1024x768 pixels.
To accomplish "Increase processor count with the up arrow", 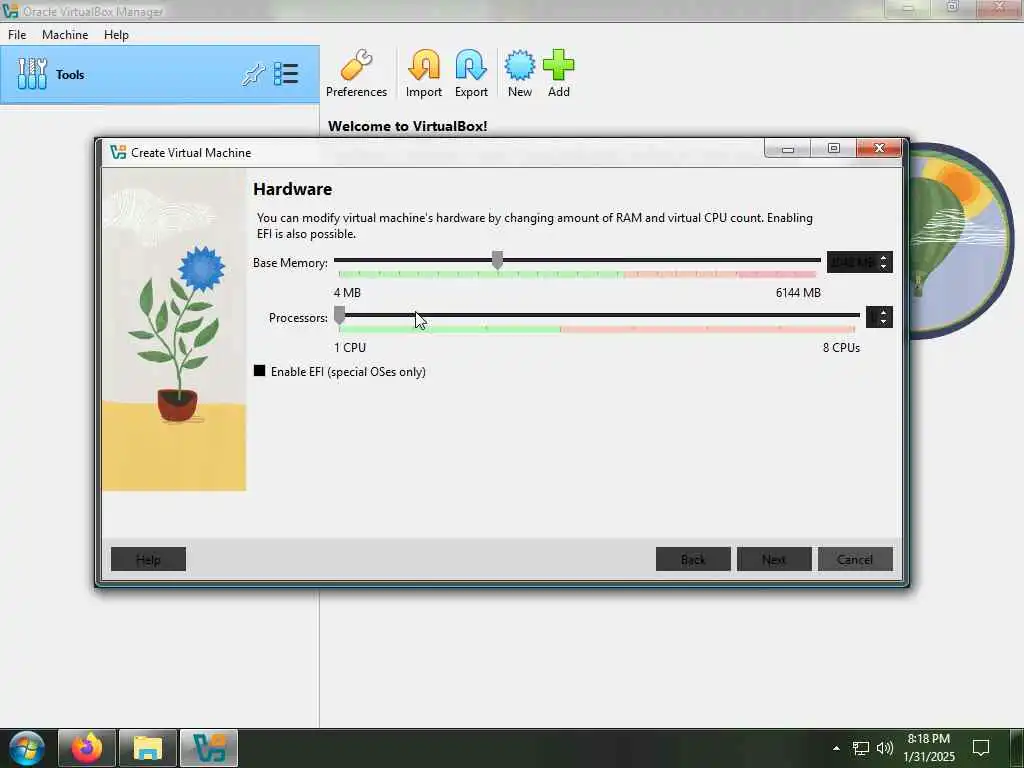I will [x=884, y=313].
